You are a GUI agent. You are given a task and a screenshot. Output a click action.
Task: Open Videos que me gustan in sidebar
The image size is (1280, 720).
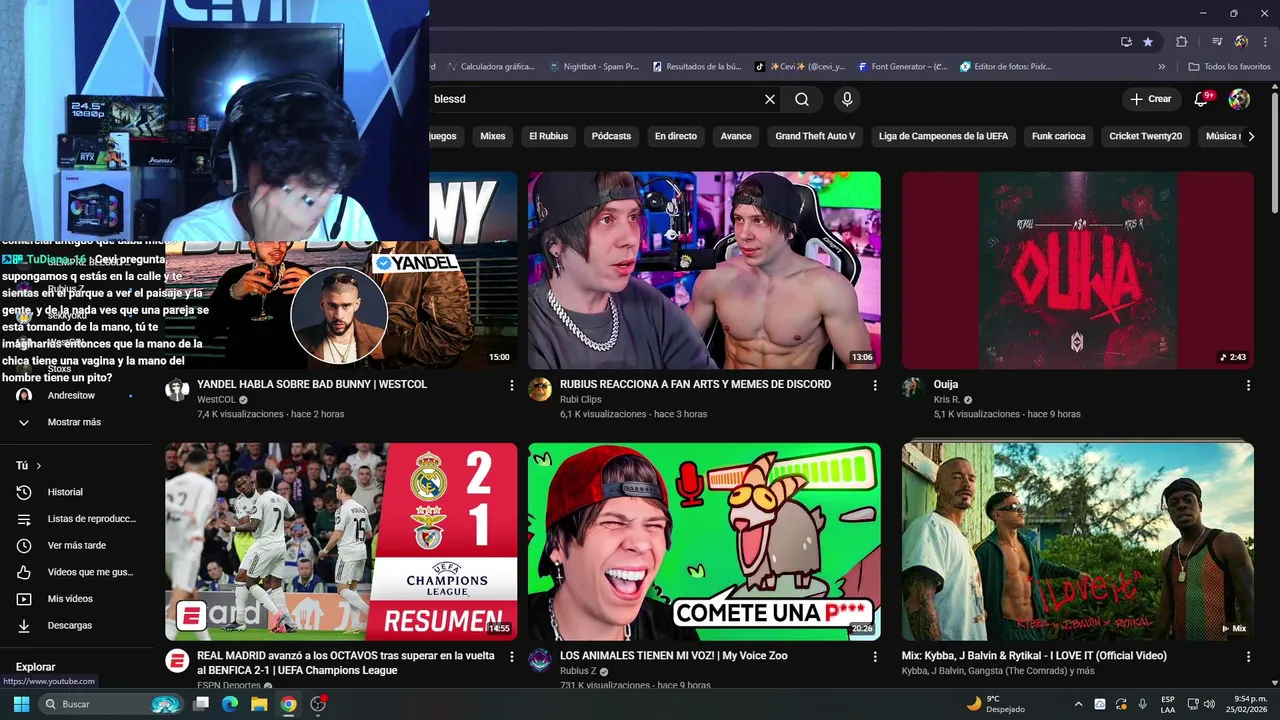[76, 572]
